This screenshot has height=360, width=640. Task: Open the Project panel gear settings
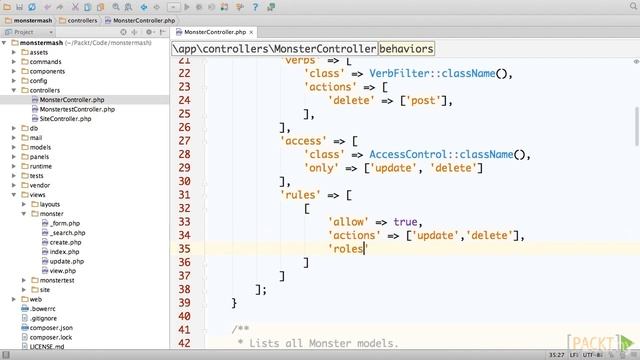(149, 32)
